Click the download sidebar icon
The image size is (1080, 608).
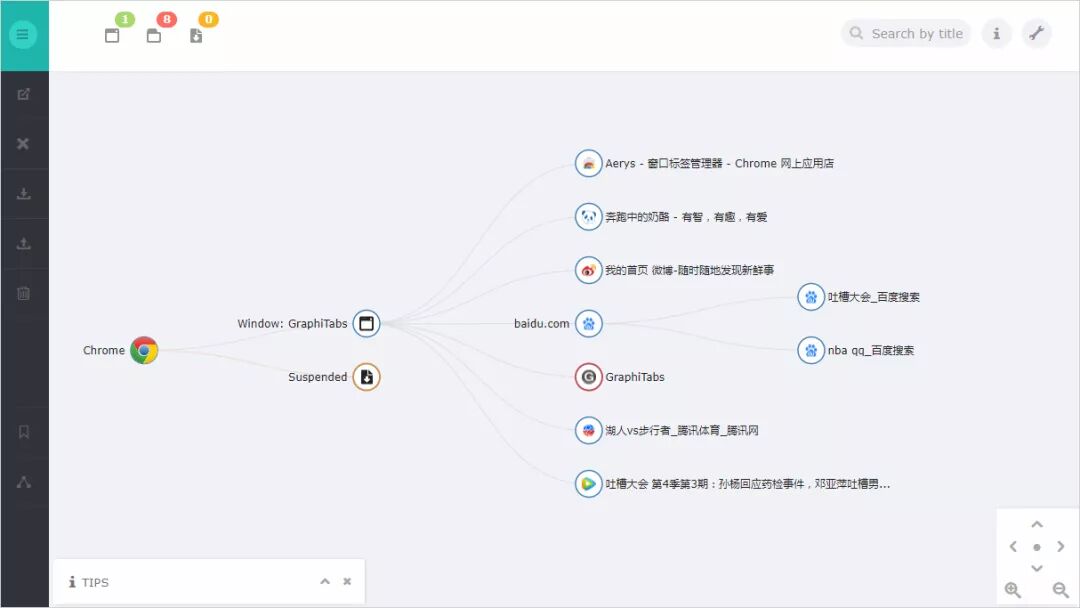[x=23, y=193]
